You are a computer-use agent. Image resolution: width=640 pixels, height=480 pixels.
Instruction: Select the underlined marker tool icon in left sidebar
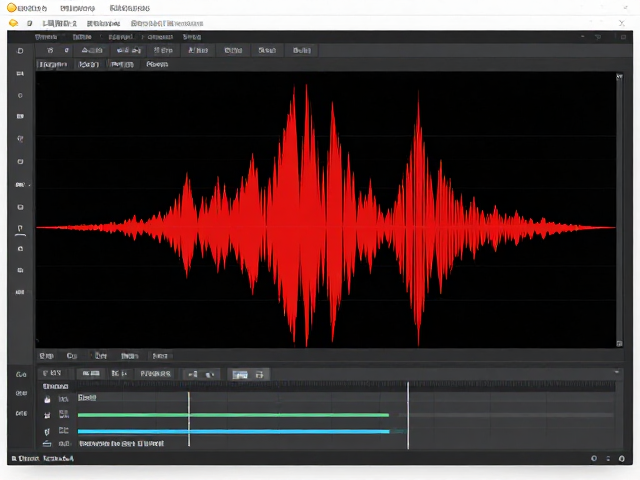pos(20,230)
